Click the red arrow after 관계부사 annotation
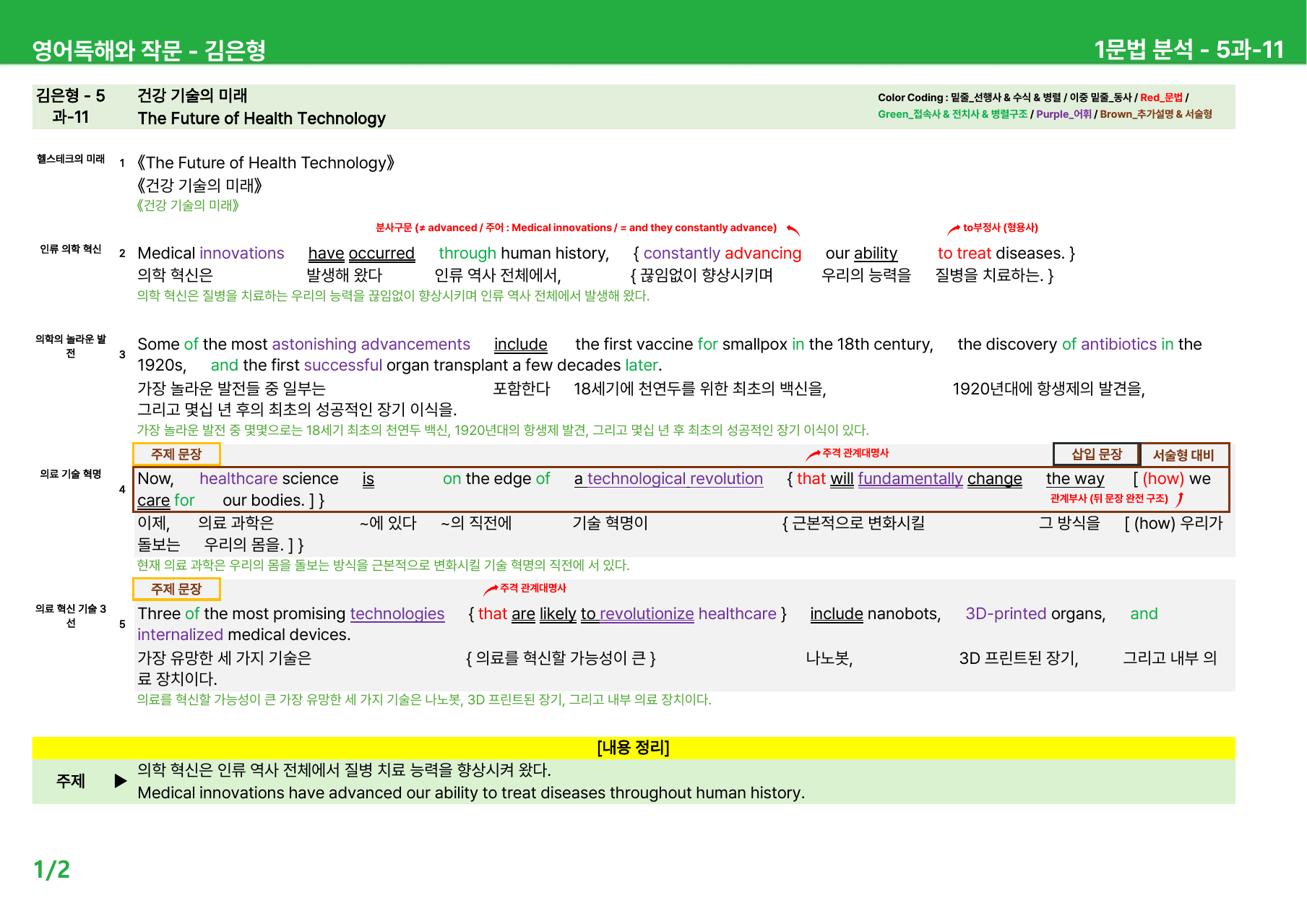This screenshot has height=924, width=1307. [1179, 498]
